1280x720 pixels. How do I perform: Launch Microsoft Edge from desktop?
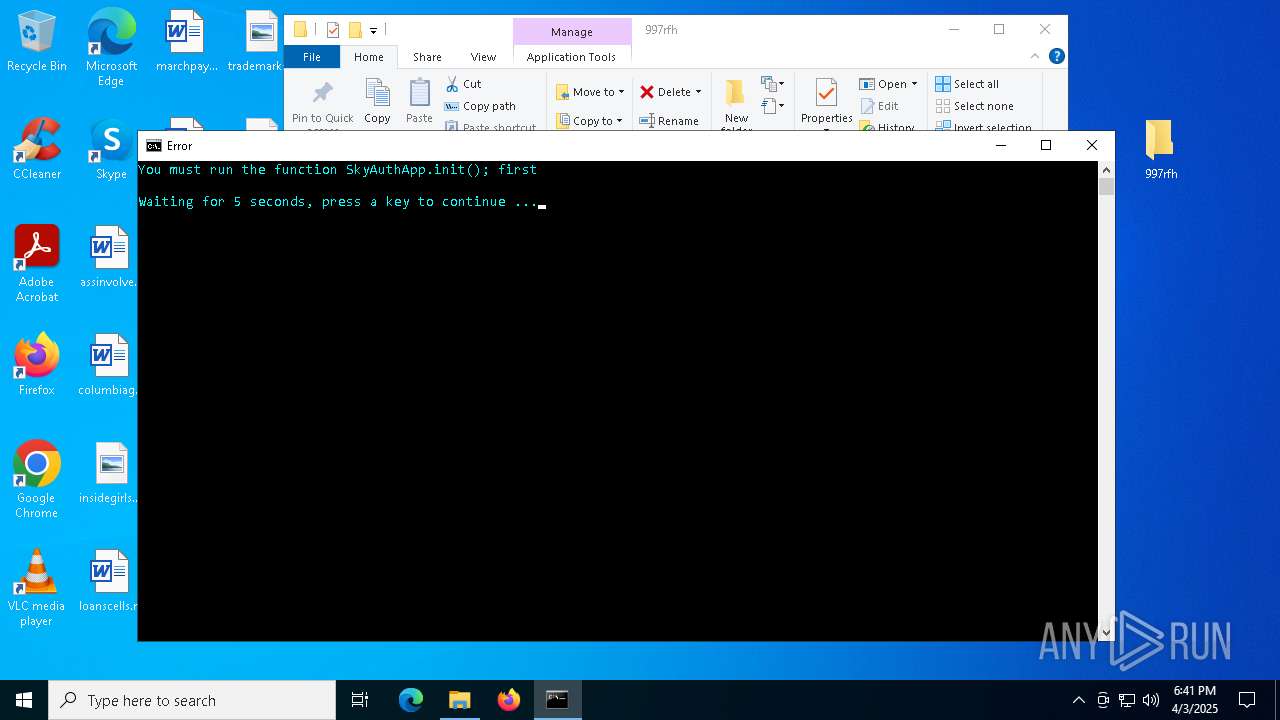click(111, 48)
